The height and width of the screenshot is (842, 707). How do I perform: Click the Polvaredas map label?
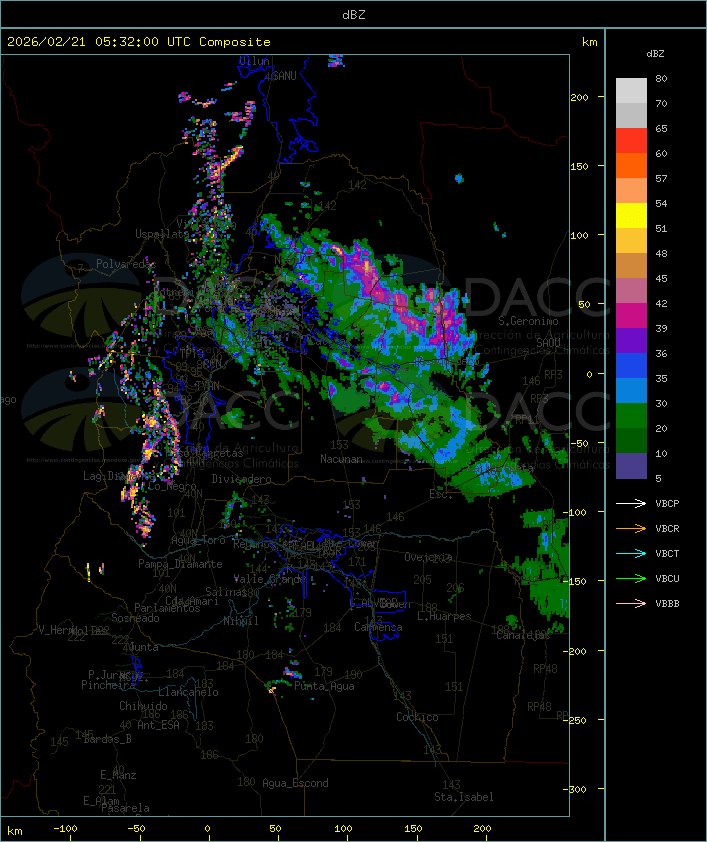(125, 264)
